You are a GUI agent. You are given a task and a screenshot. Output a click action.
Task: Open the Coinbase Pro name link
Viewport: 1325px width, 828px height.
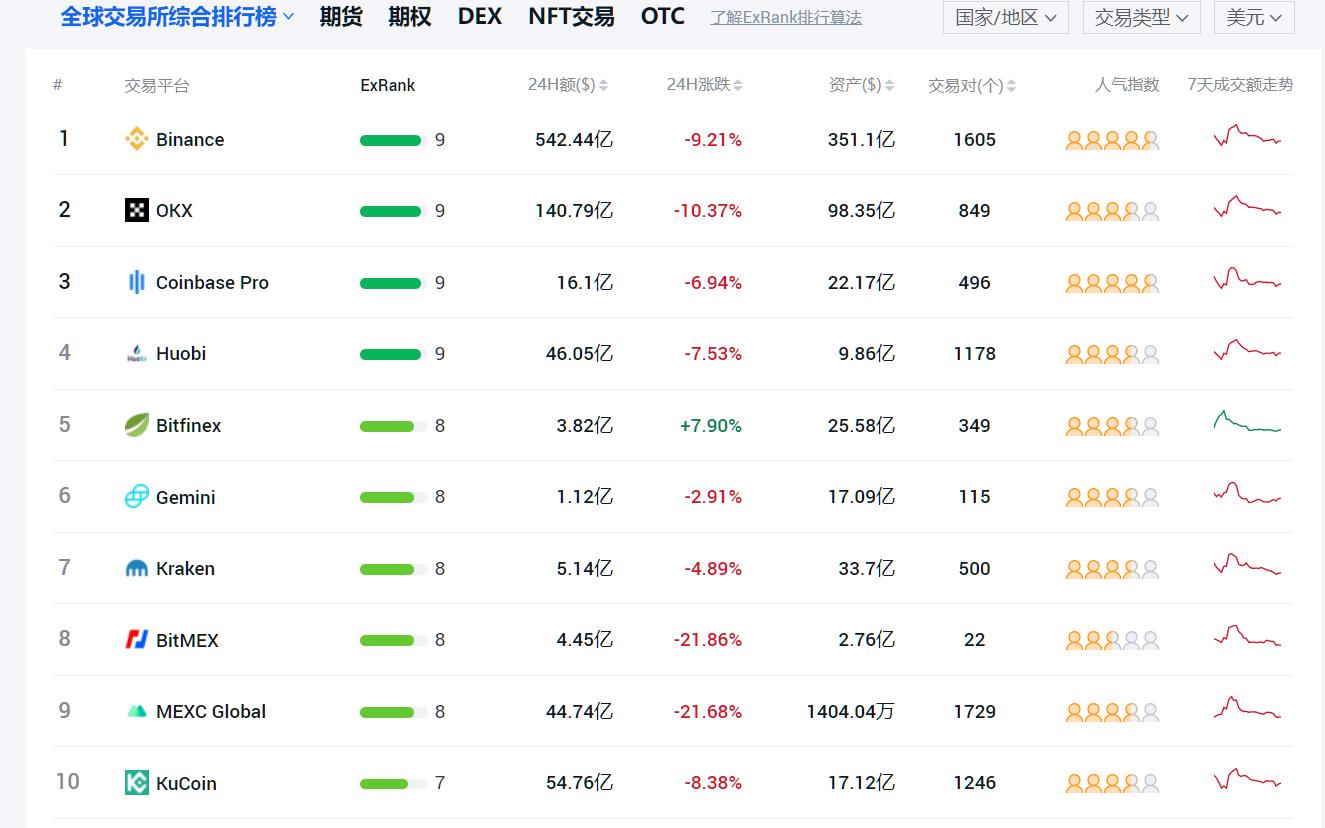[x=212, y=282]
